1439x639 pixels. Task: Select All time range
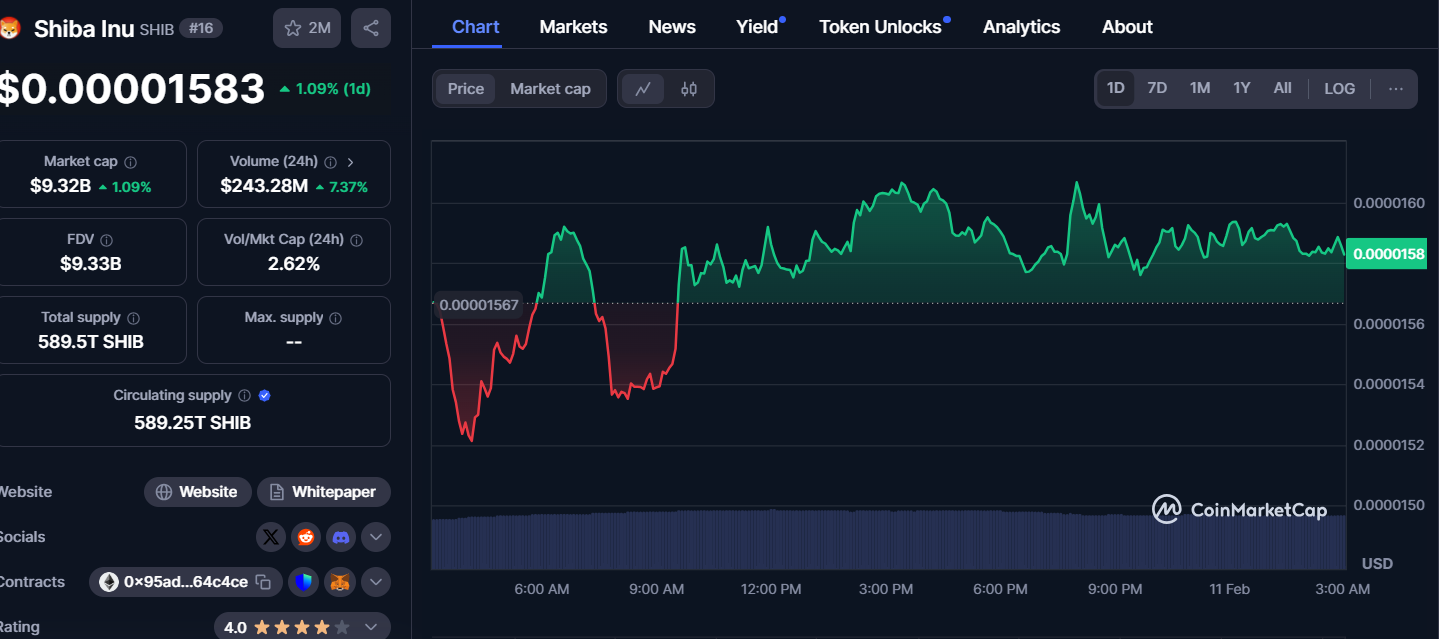pos(1282,88)
